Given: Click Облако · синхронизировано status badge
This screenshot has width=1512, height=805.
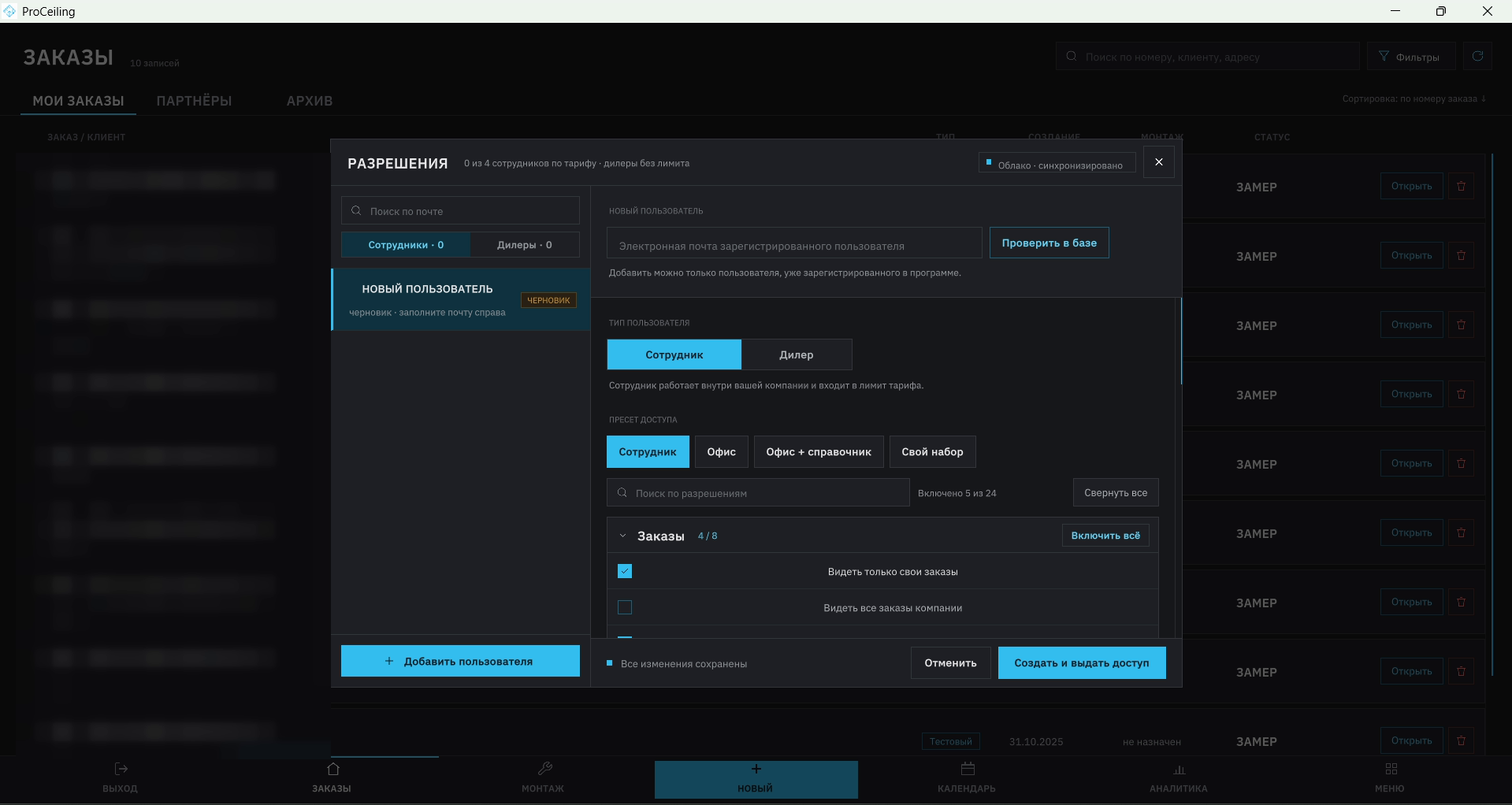Looking at the screenshot, I should click(1057, 162).
